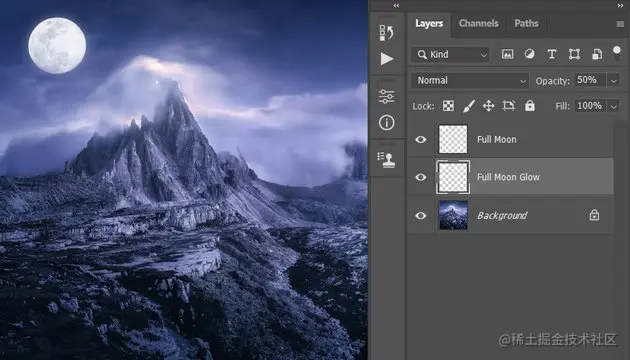
Task: Lock transparent pixels checkerboard icon
Action: tap(448, 106)
